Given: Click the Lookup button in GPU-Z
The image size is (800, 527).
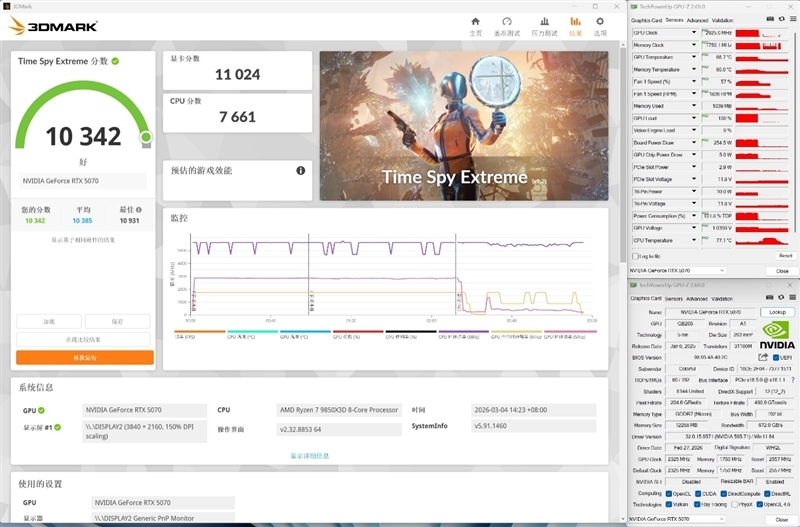Looking at the screenshot, I should pos(777,312).
